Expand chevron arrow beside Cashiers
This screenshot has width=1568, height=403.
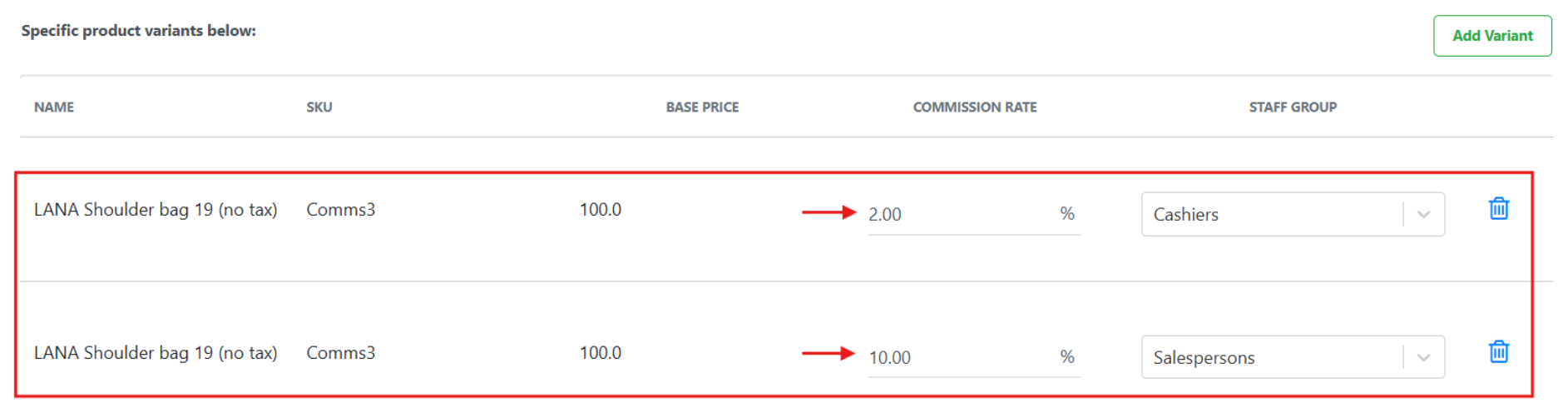(1423, 214)
